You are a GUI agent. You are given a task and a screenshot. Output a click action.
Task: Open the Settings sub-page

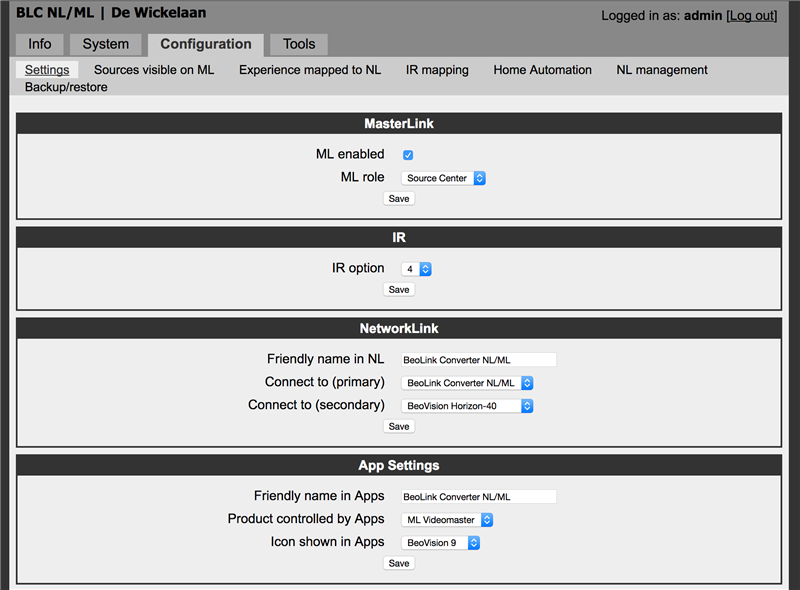tap(47, 70)
